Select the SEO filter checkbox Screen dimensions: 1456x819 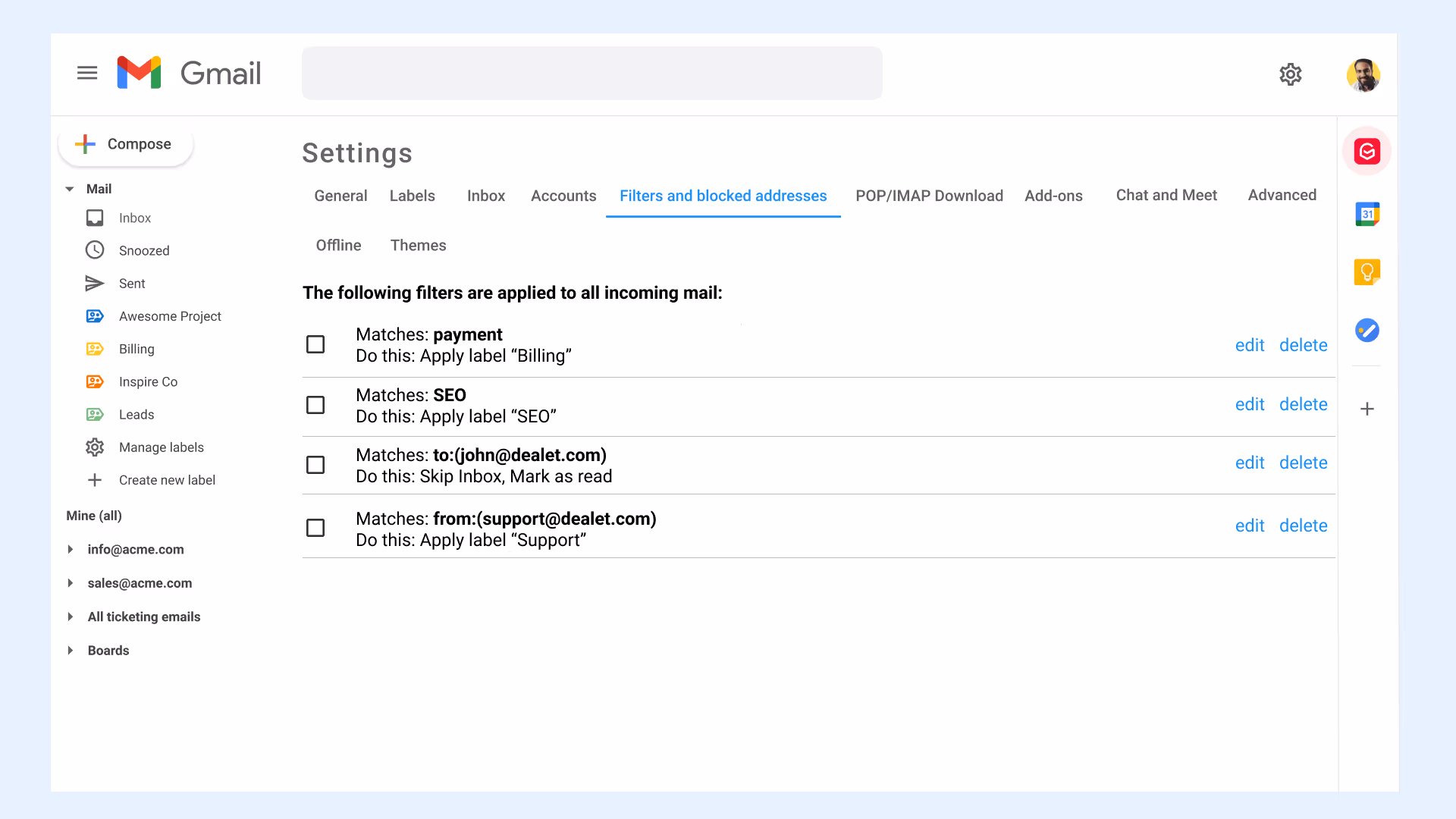[x=315, y=405]
